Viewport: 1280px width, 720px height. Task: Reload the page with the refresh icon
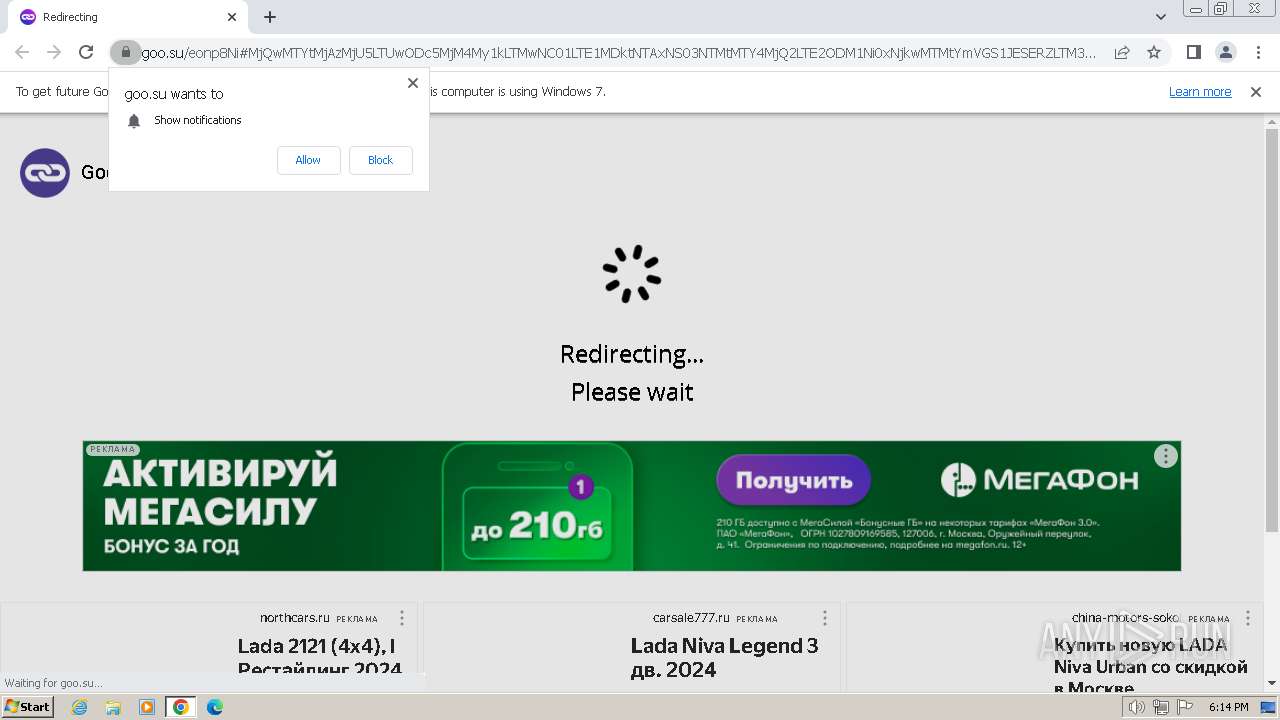[x=86, y=52]
